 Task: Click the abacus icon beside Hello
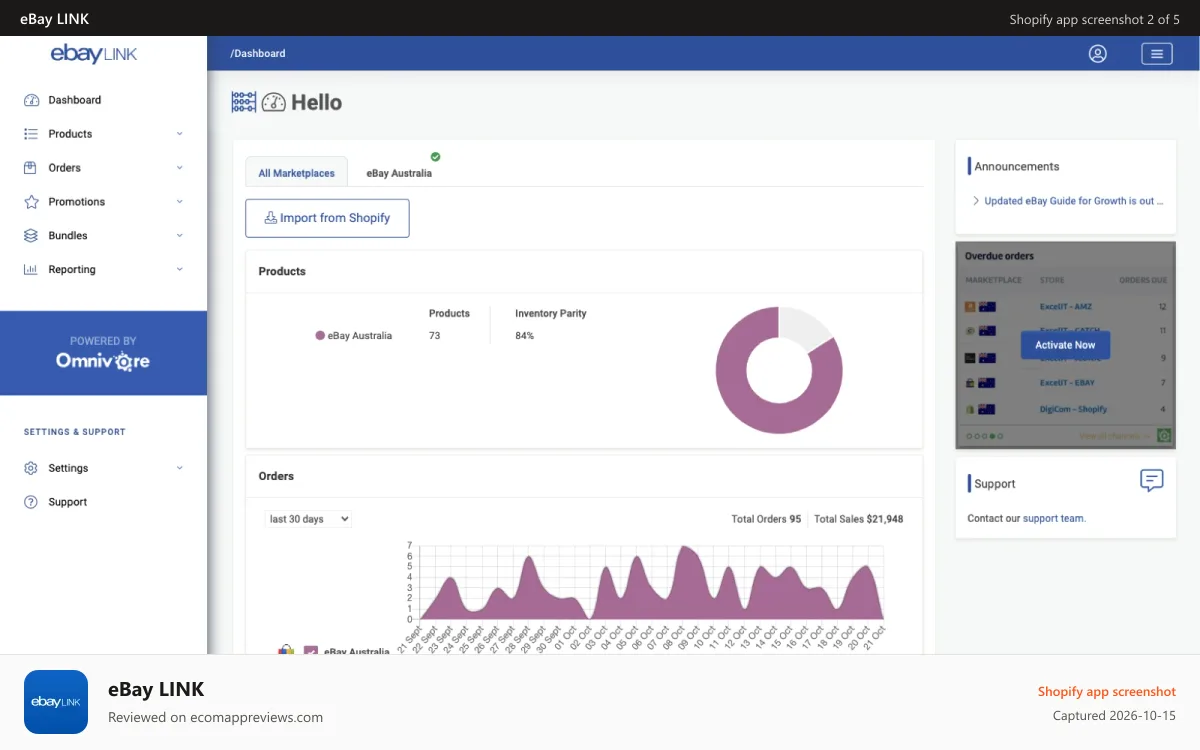point(244,102)
